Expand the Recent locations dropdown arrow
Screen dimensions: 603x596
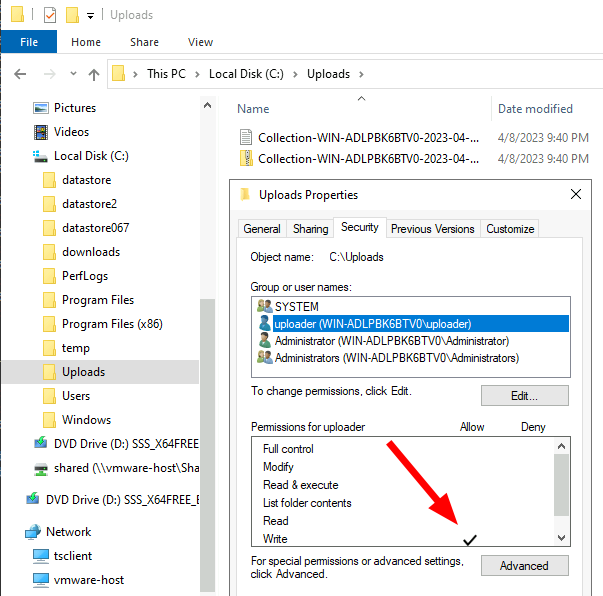click(x=73, y=74)
